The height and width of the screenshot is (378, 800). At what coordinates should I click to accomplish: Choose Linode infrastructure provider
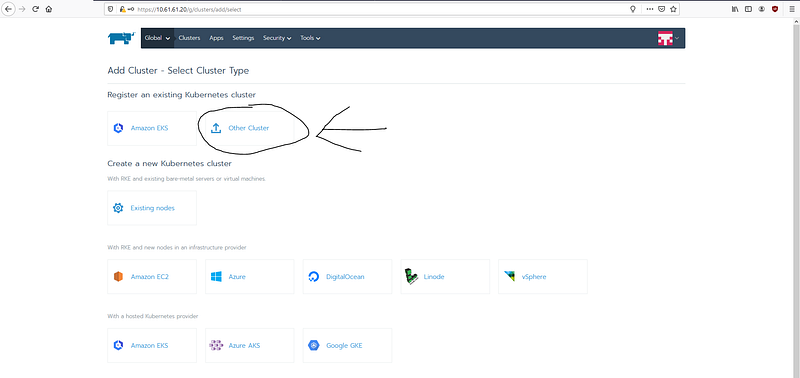click(x=445, y=276)
